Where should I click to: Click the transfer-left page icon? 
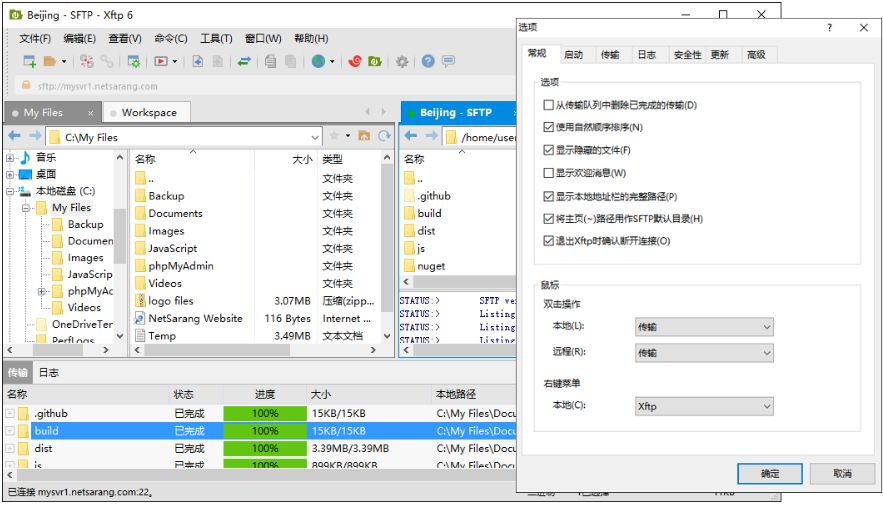[198, 61]
